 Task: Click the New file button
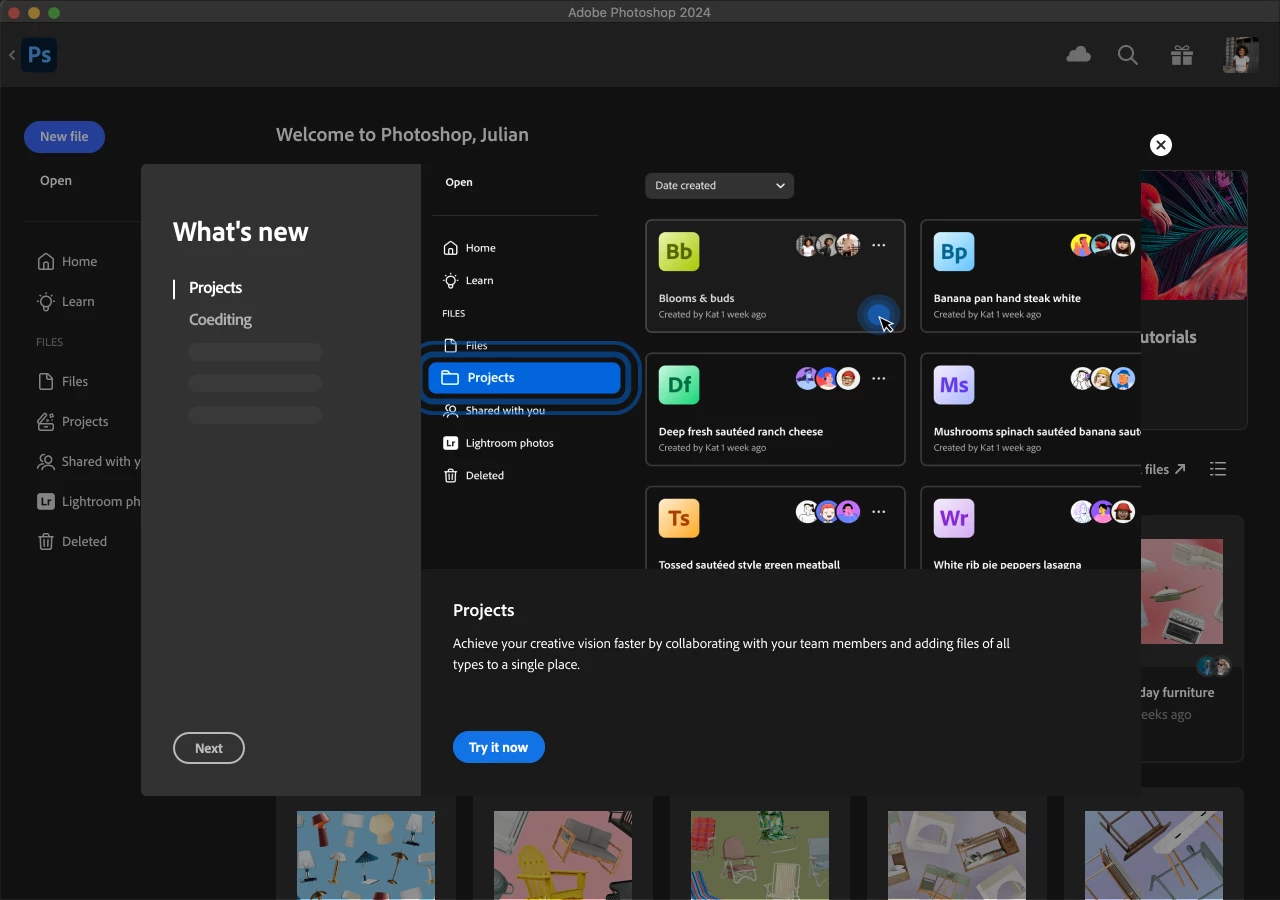64,136
